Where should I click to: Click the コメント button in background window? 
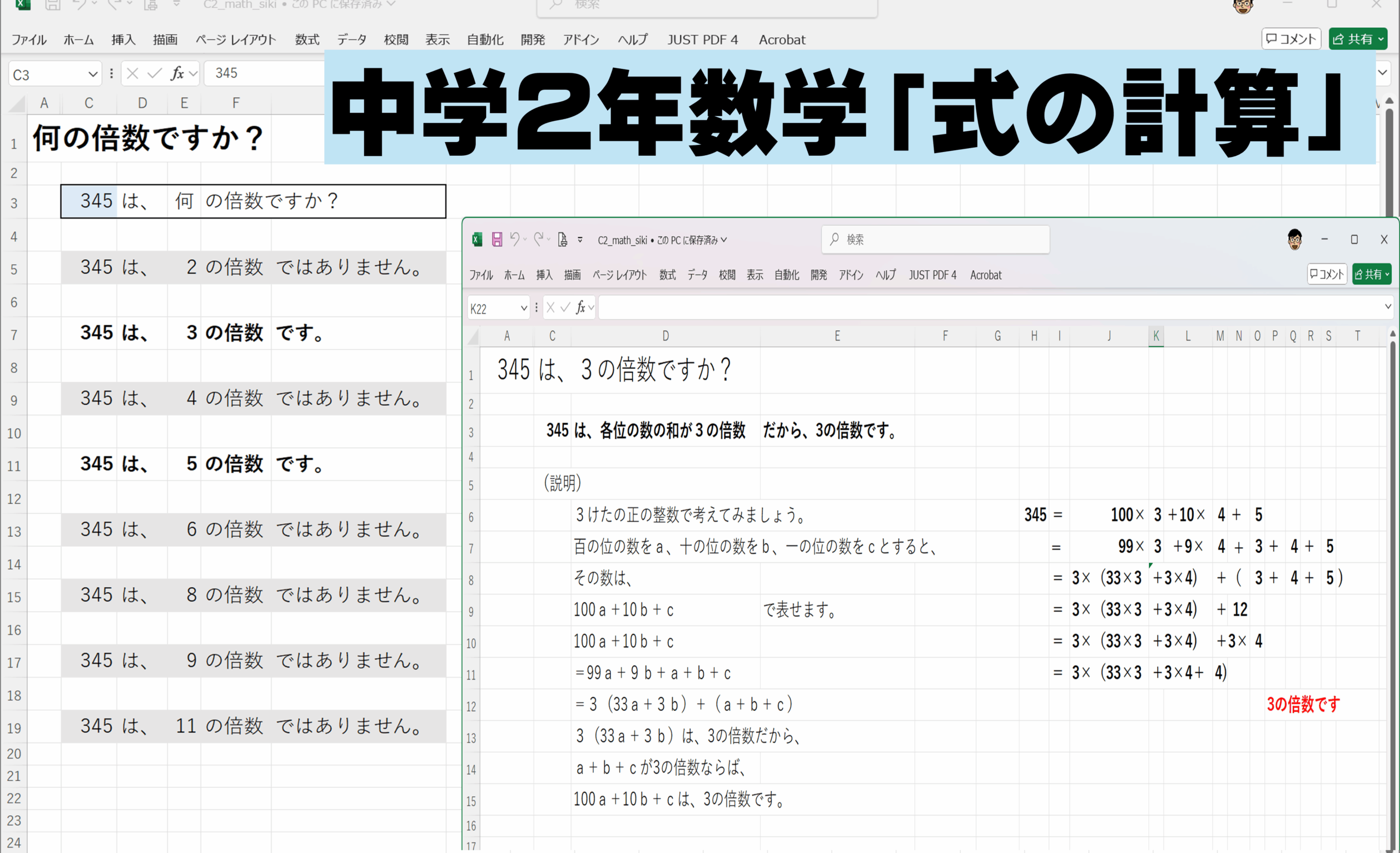pyautogui.click(x=1291, y=39)
